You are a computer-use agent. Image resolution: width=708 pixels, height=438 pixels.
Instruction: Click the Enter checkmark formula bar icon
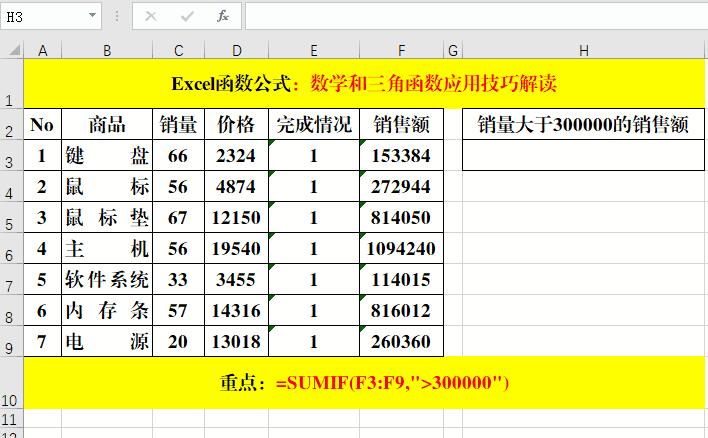point(186,17)
